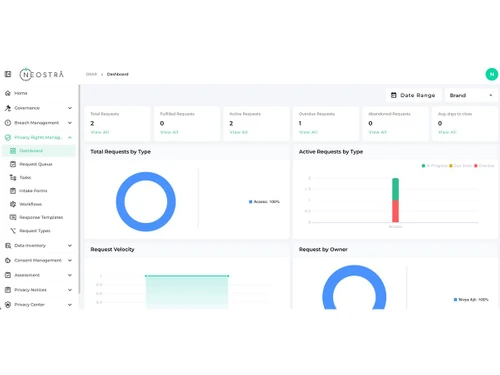Click the Request Types icon

pos(13,231)
